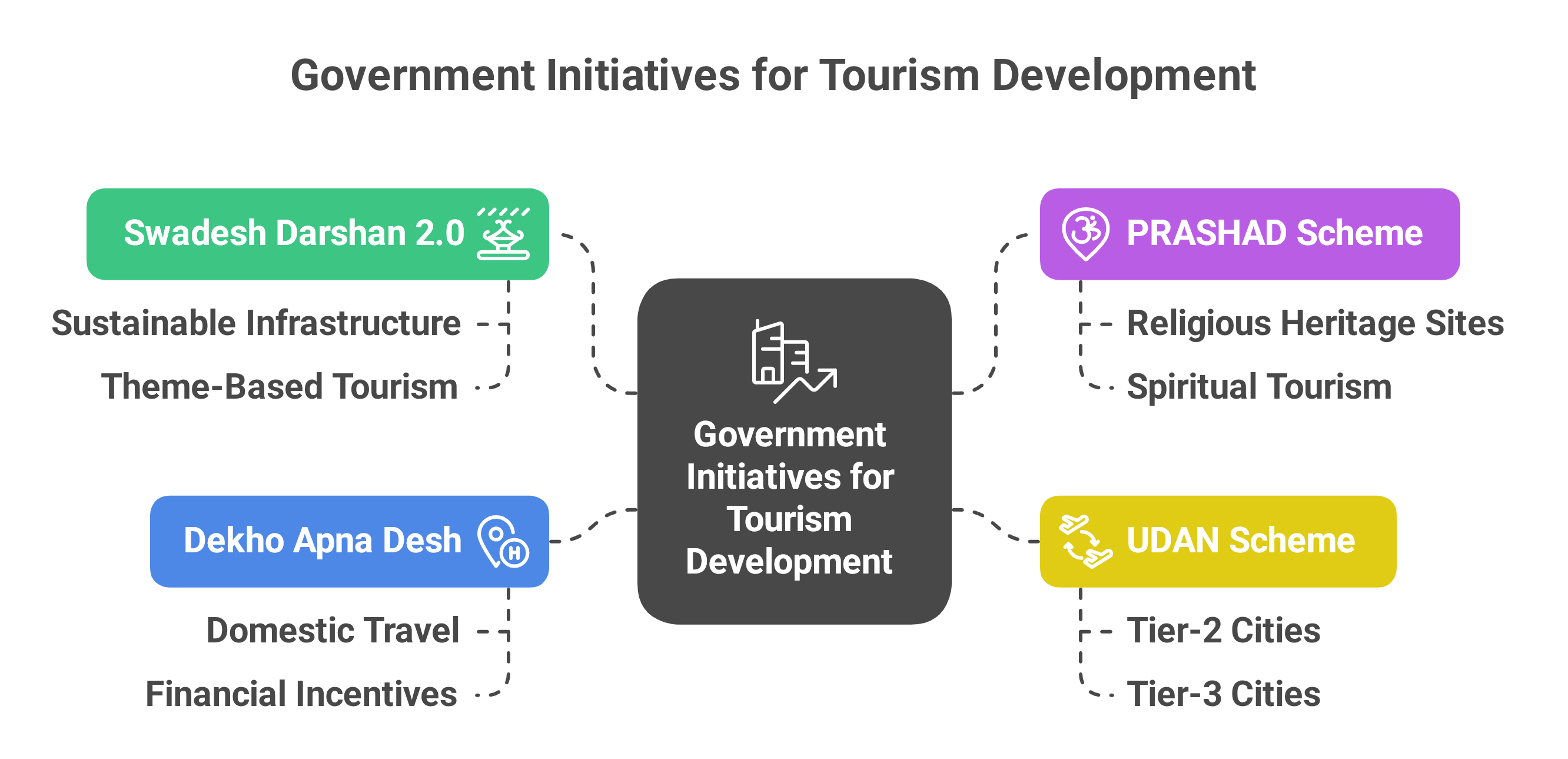Click the fountain icon beside Swadesh Darshan 2.0
Screen dimensions: 1568x759
pos(503,234)
